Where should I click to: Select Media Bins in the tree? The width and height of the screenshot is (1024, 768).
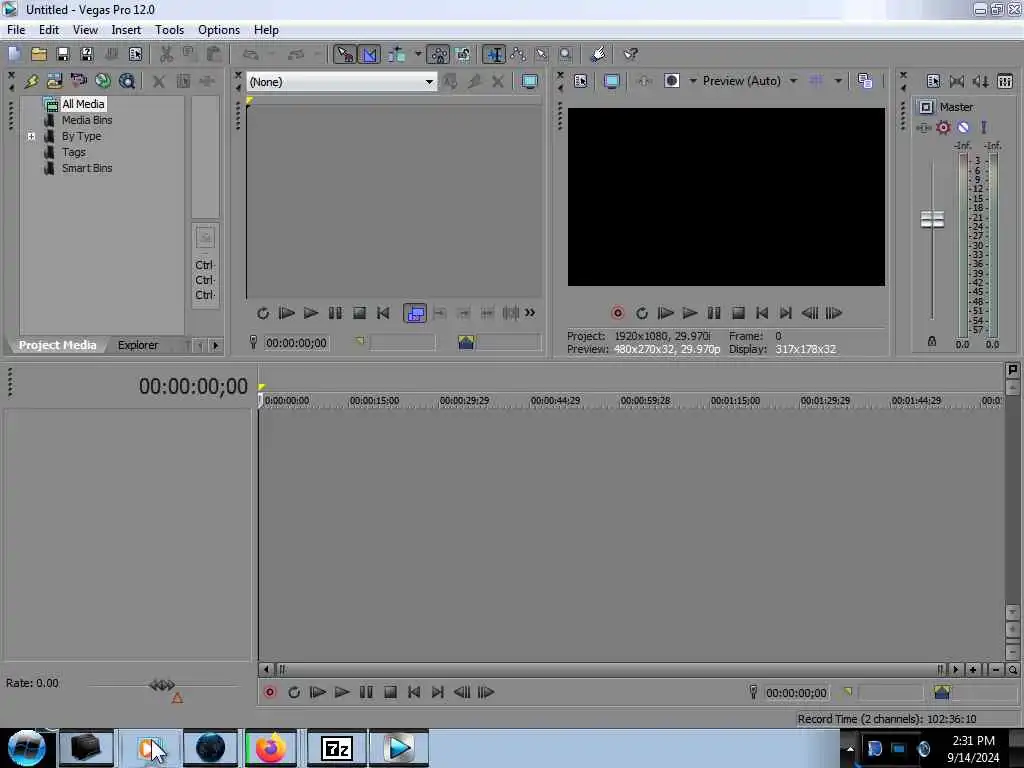point(87,120)
